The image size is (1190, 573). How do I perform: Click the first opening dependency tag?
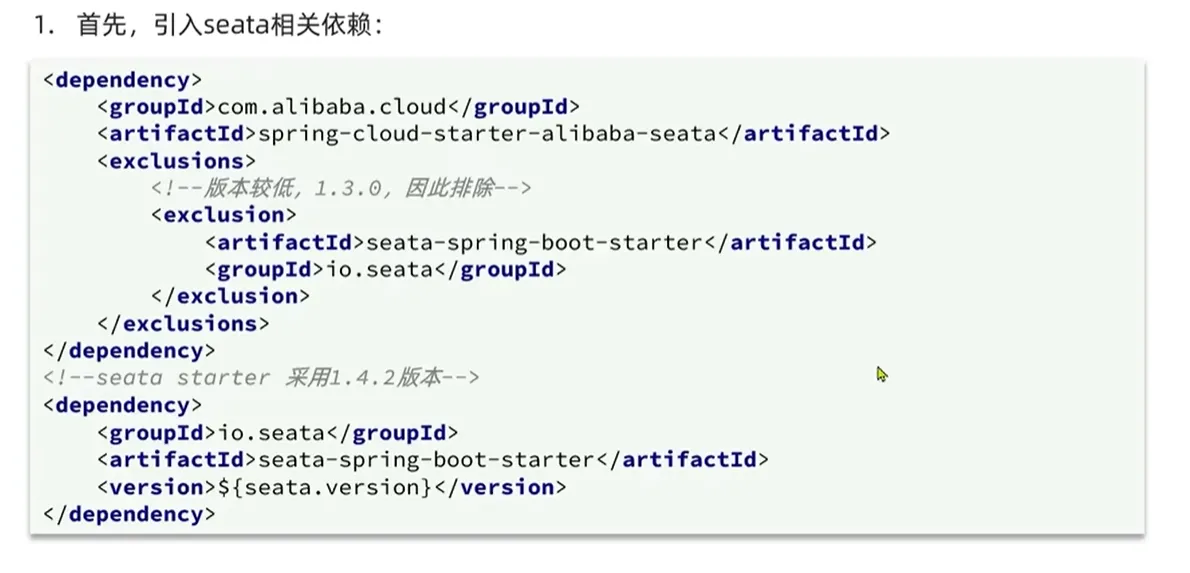(123, 80)
